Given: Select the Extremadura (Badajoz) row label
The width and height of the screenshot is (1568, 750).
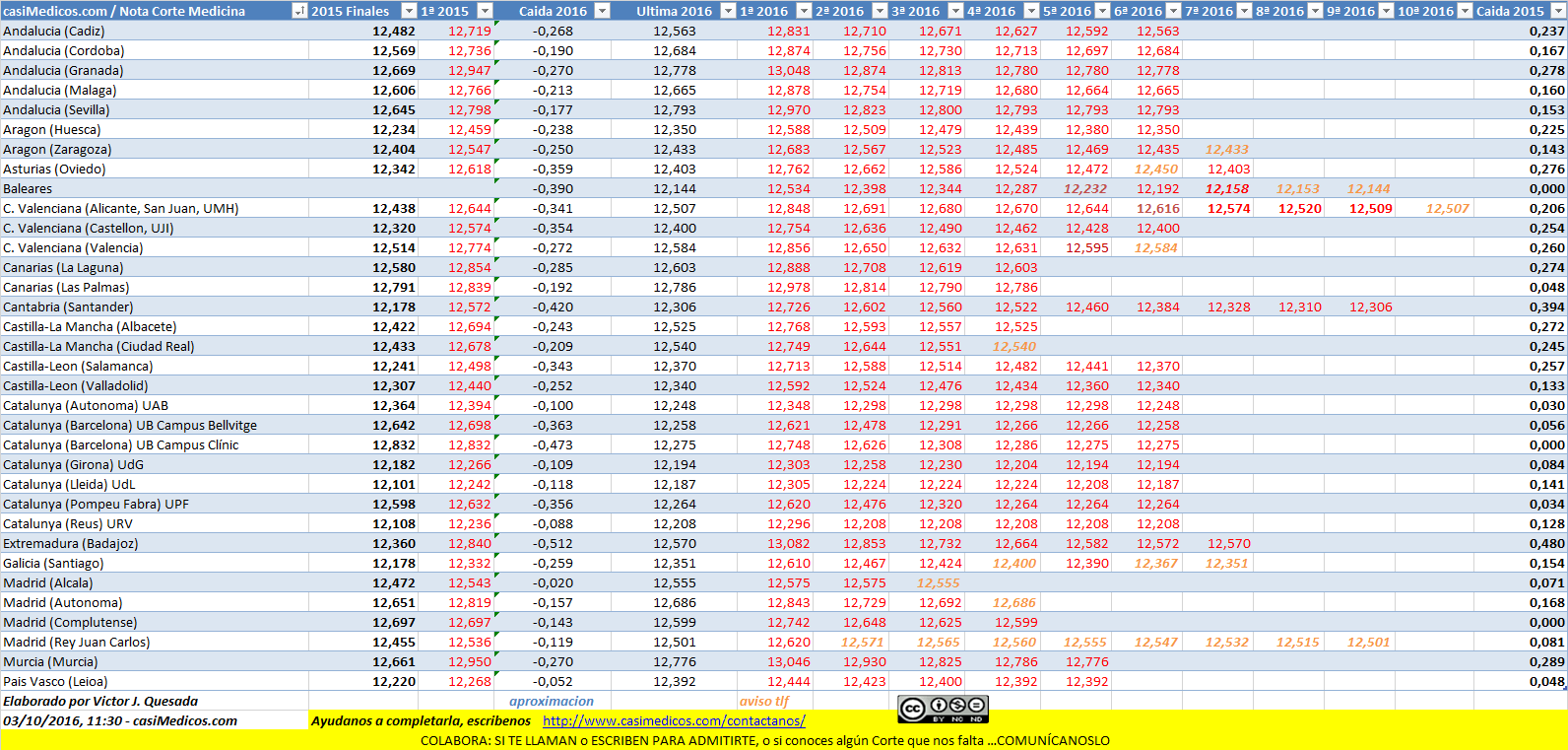Looking at the screenshot, I should point(71,543).
